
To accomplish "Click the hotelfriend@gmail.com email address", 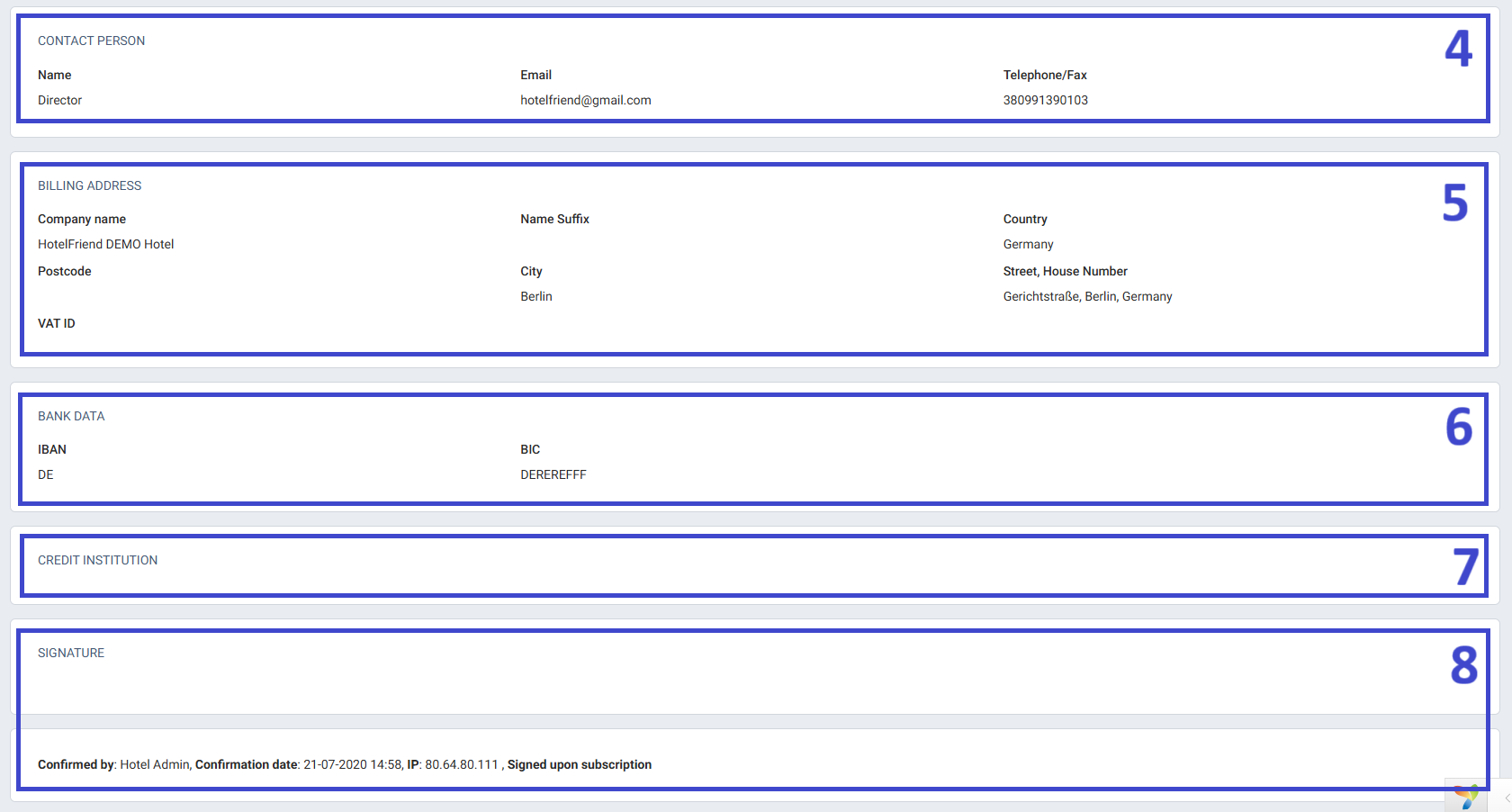I will pyautogui.click(x=586, y=100).
